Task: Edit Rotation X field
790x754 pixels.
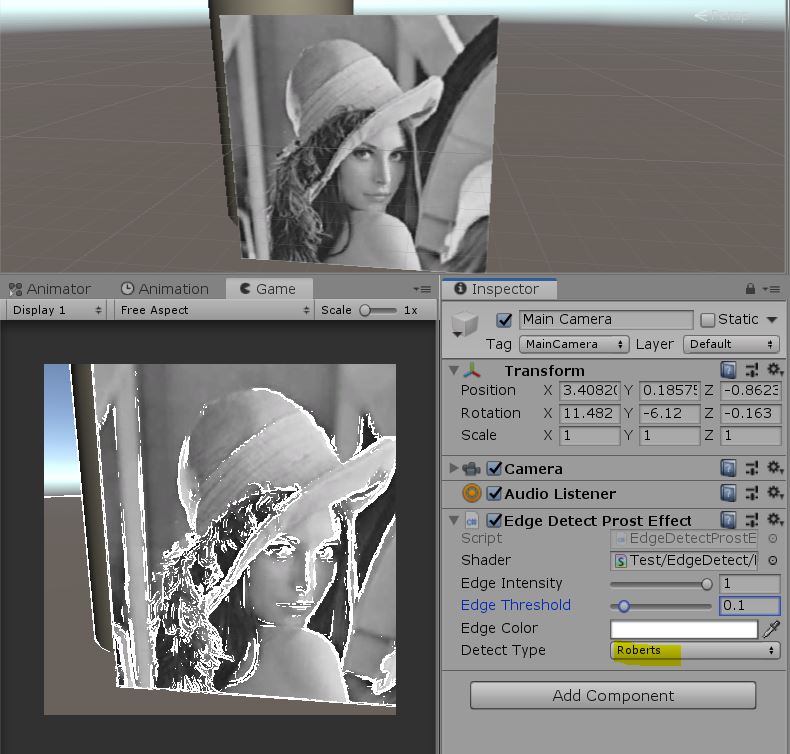Action: 589,414
